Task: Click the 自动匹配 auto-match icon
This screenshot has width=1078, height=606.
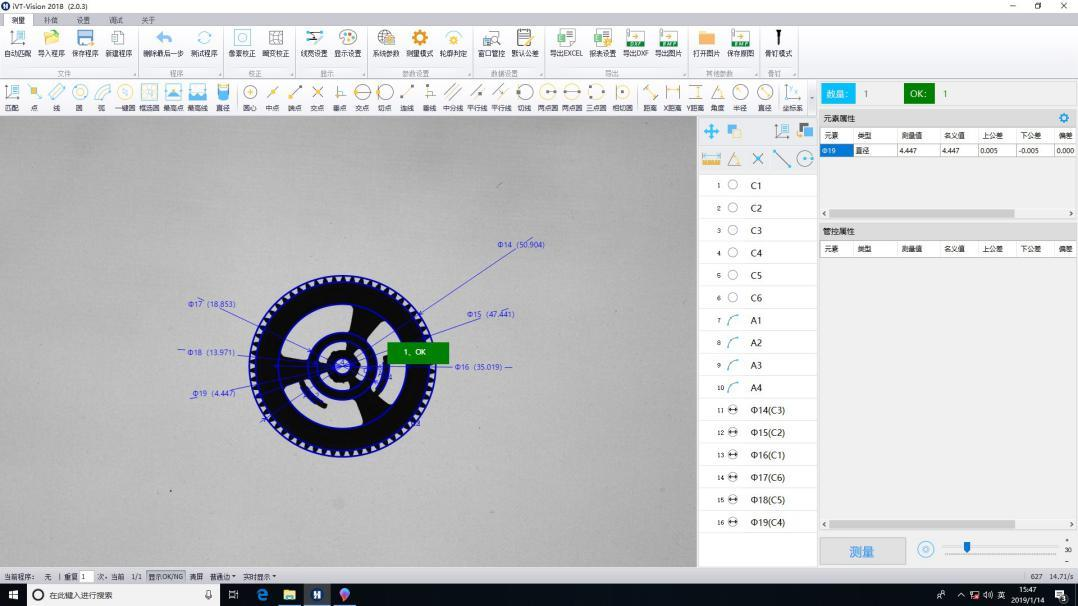Action: 17,41
